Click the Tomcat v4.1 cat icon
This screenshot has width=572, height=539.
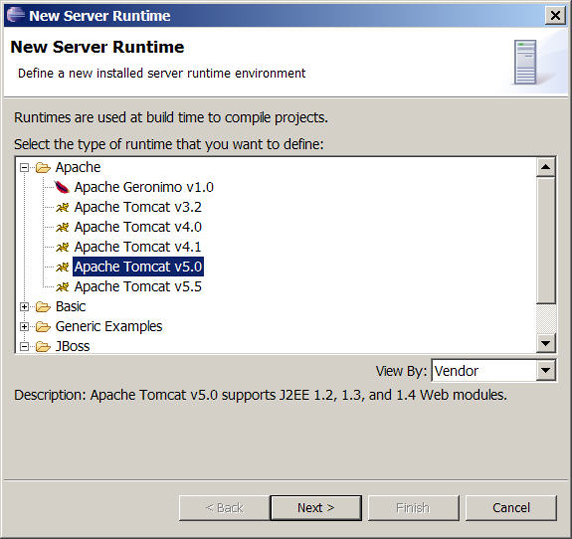point(62,247)
